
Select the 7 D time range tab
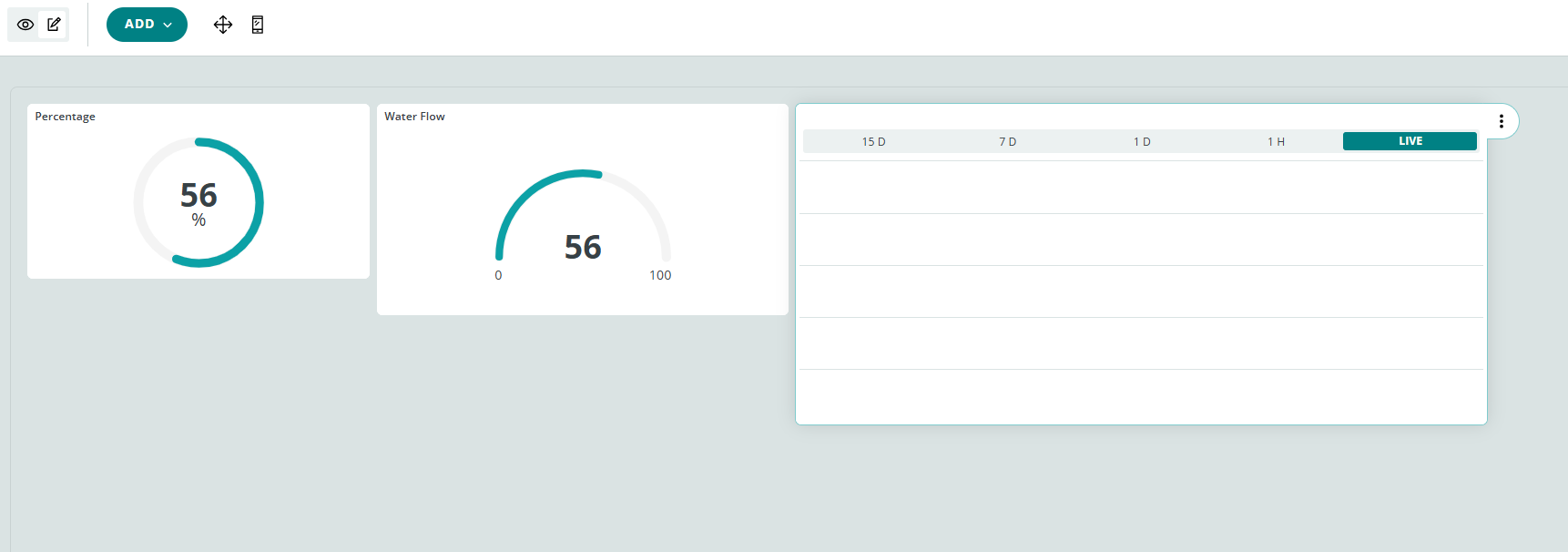point(1007,141)
